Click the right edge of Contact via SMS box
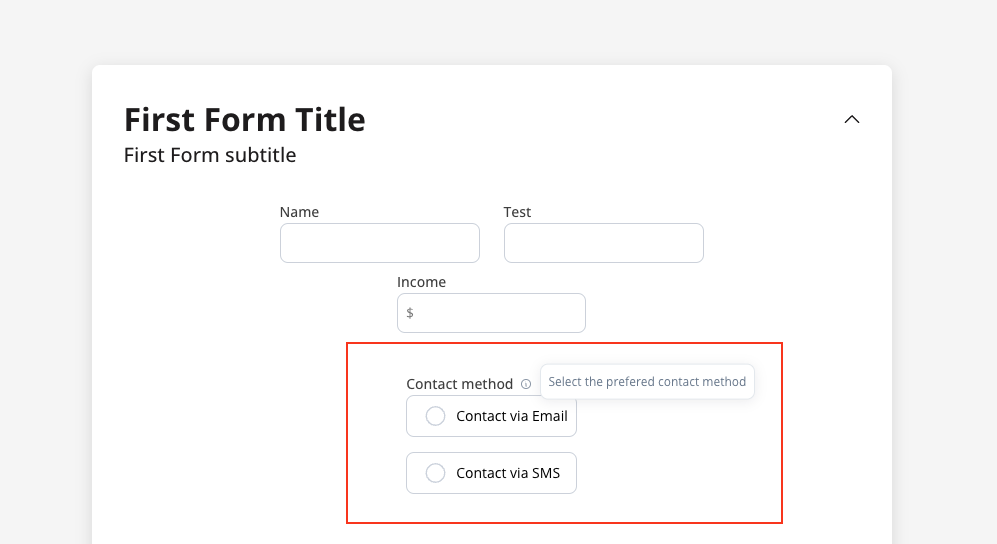Image resolution: width=997 pixels, height=544 pixels. click(x=574, y=473)
